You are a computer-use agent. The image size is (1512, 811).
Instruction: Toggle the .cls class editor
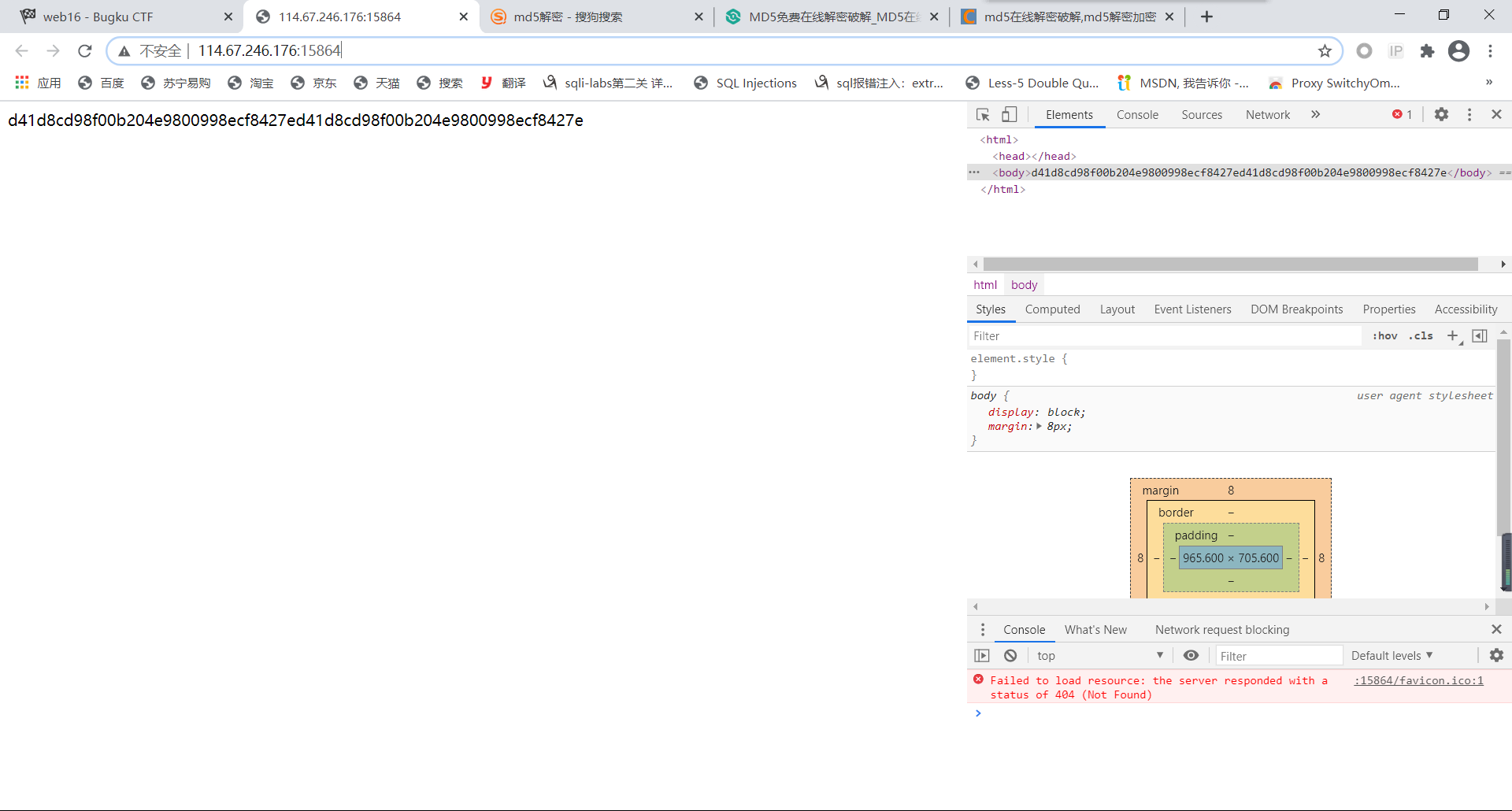point(1421,336)
